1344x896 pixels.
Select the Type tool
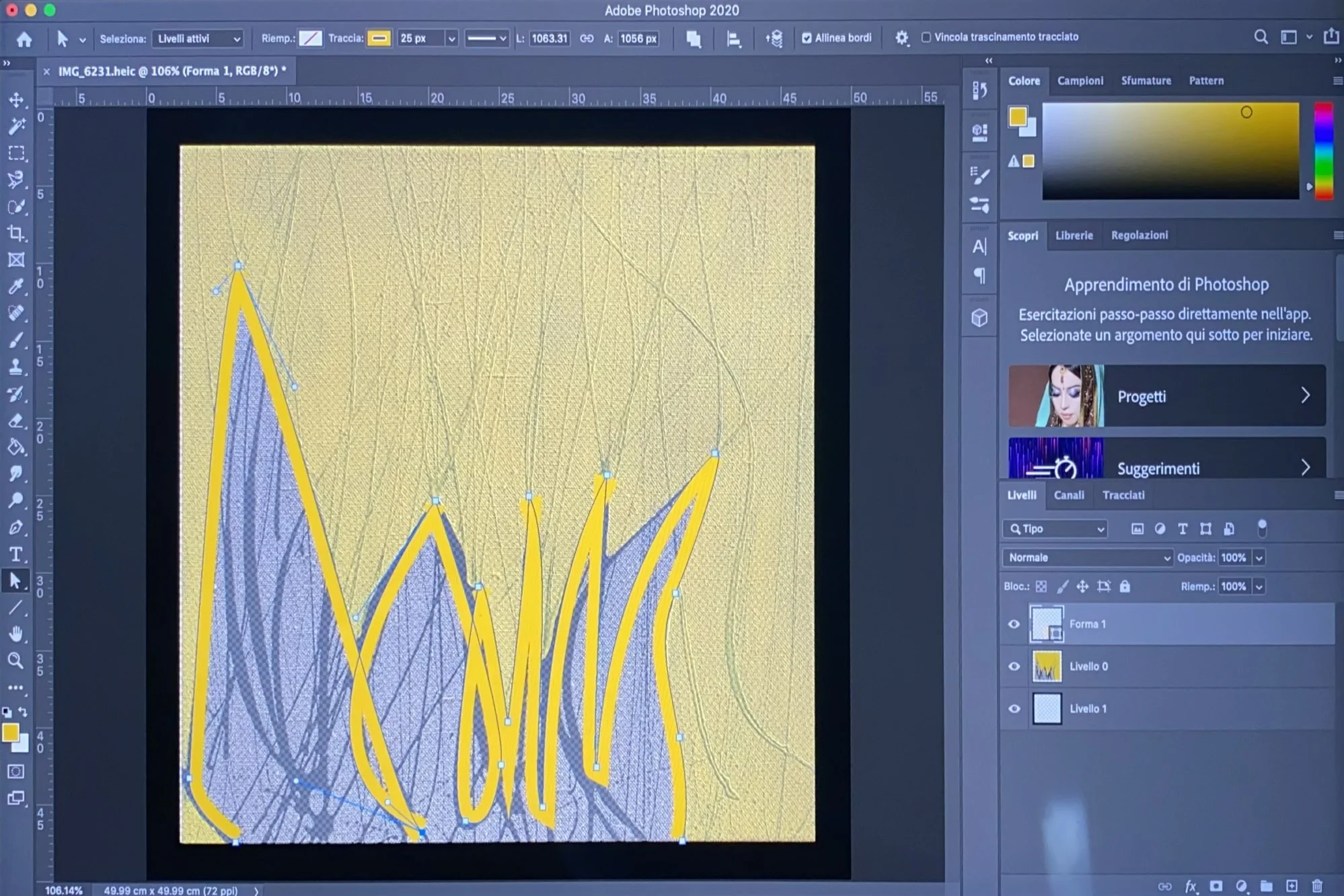click(x=16, y=554)
